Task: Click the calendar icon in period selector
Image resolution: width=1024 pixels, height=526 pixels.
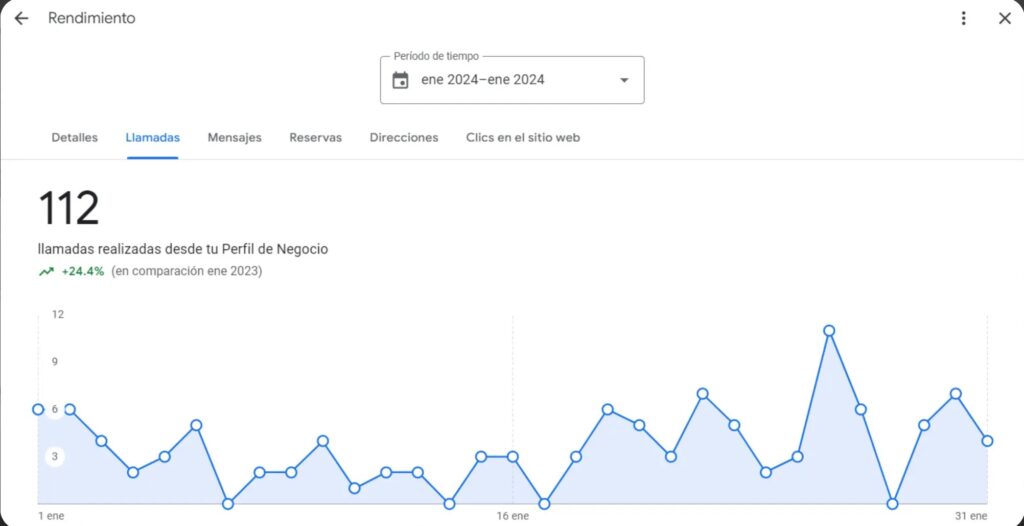Action: point(400,80)
